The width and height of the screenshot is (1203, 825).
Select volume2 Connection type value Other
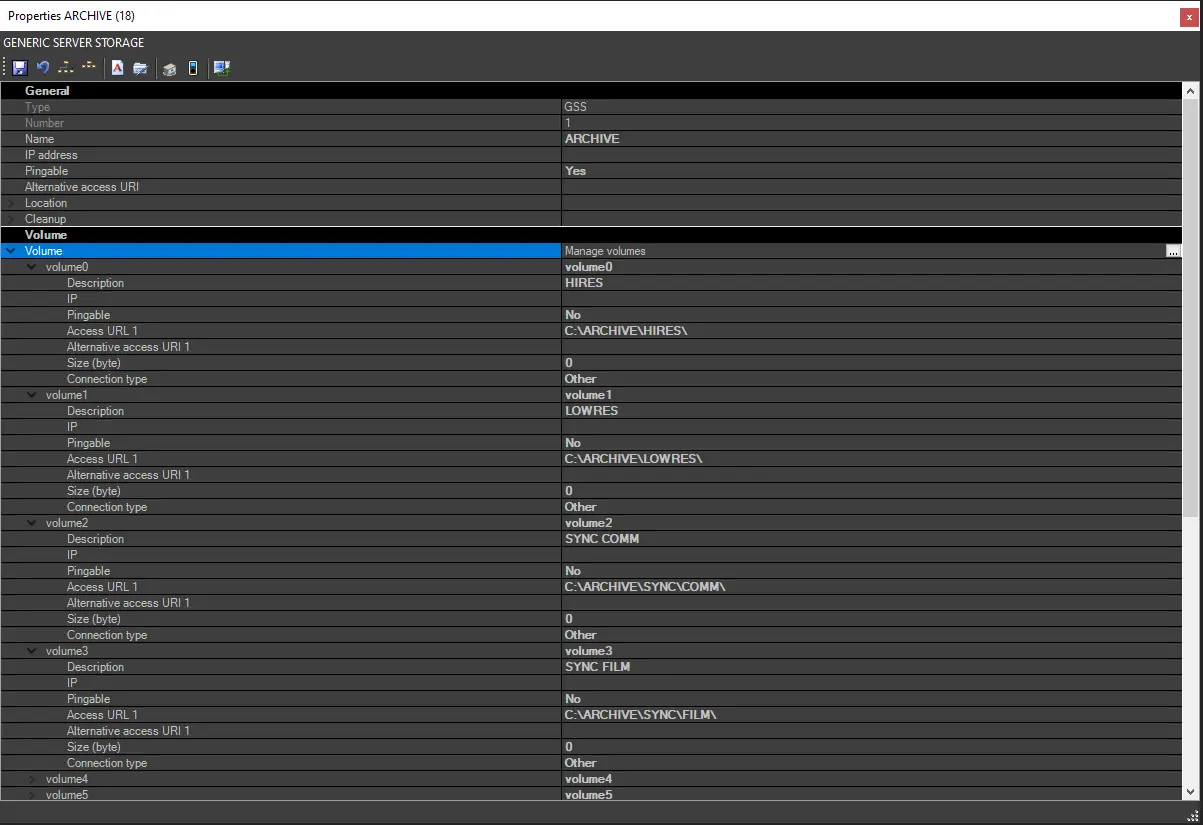point(580,635)
